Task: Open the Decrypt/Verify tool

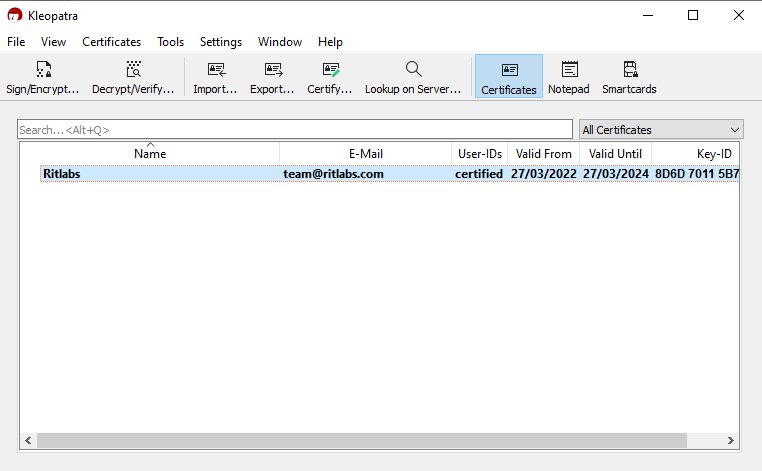Action: point(133,77)
